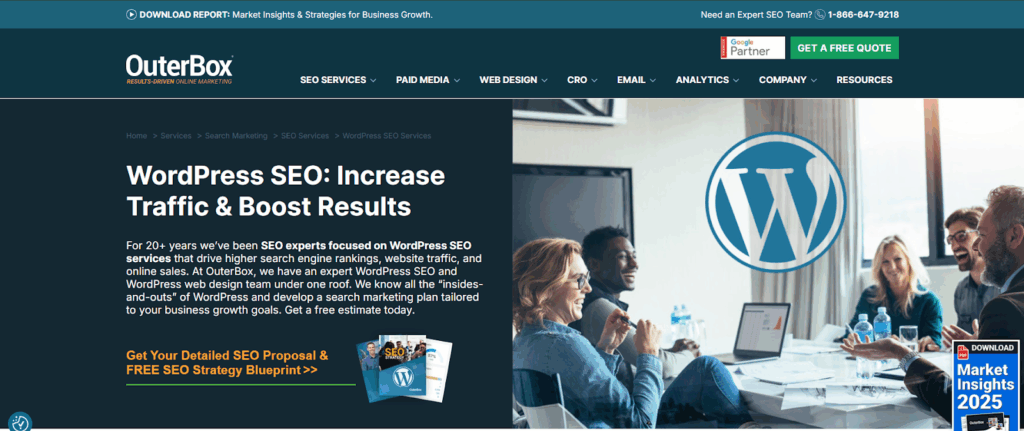Go to the Resources menu item
The width and height of the screenshot is (1024, 431).
click(x=864, y=80)
